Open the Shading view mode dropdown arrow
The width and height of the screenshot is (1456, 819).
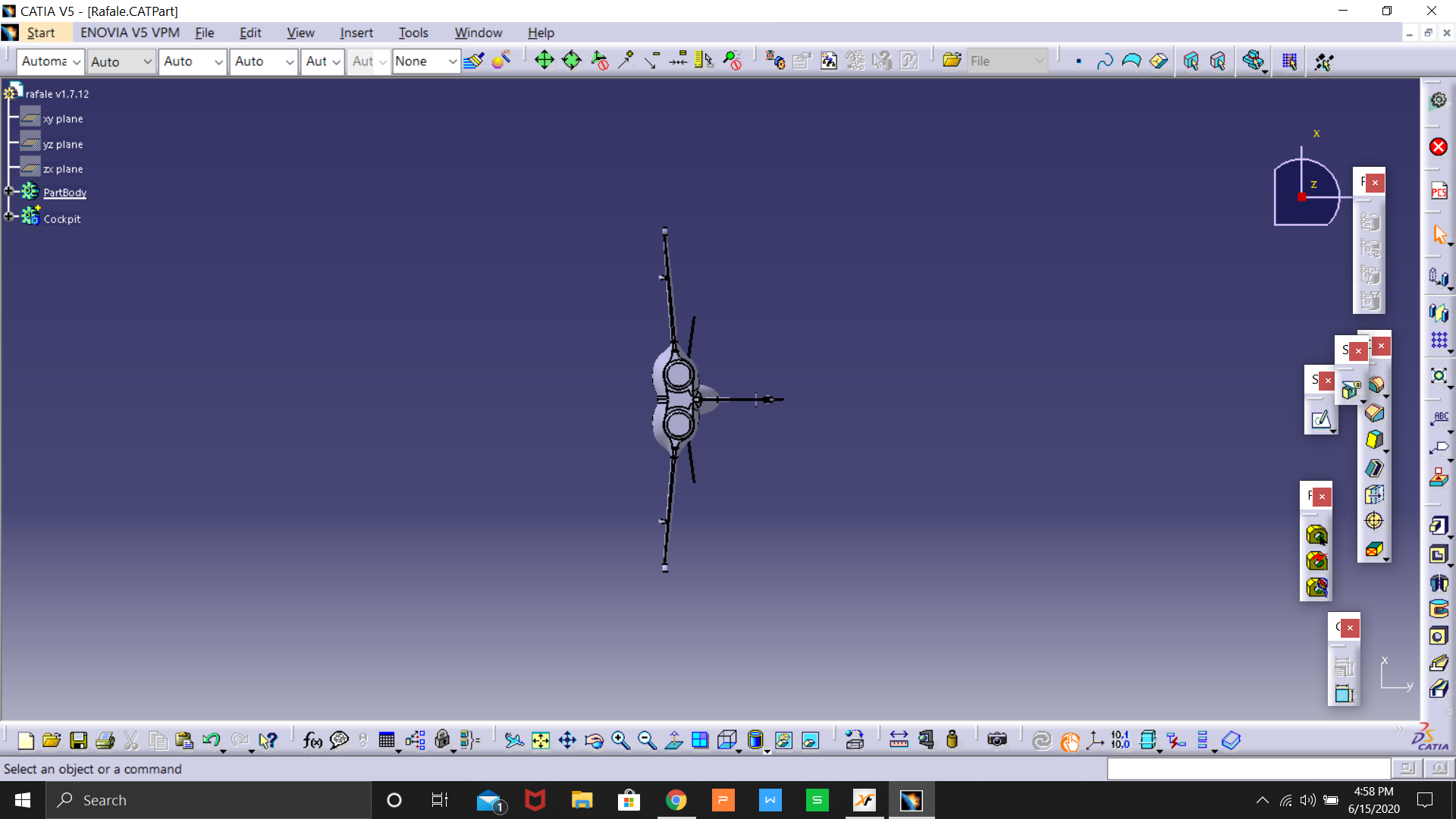(767, 751)
